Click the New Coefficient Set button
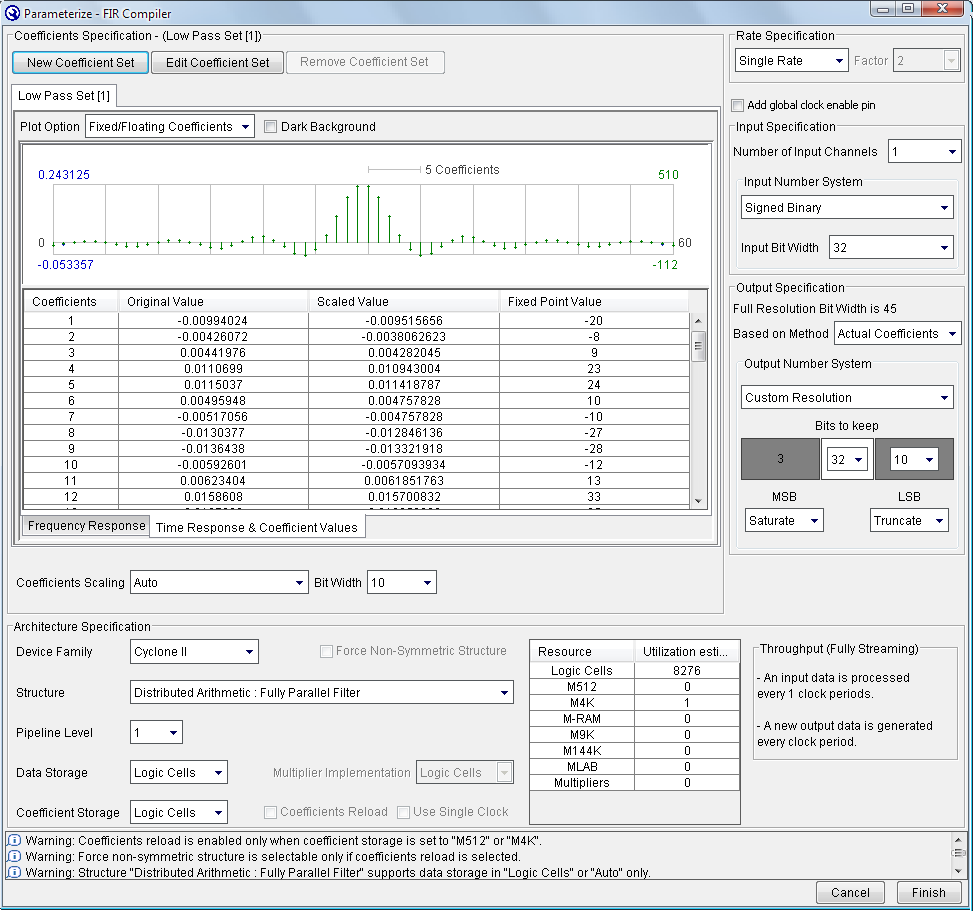The height and width of the screenshot is (911, 973). (x=81, y=63)
